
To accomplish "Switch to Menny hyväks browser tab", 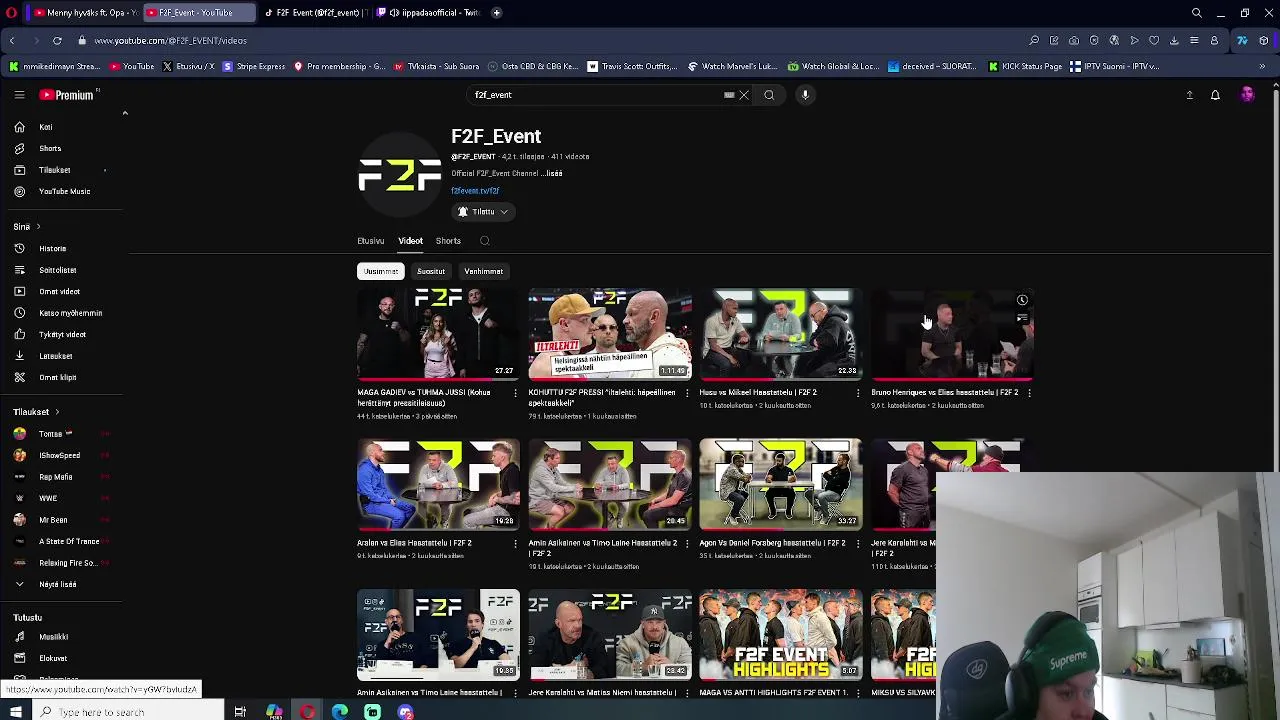I will point(84,13).
